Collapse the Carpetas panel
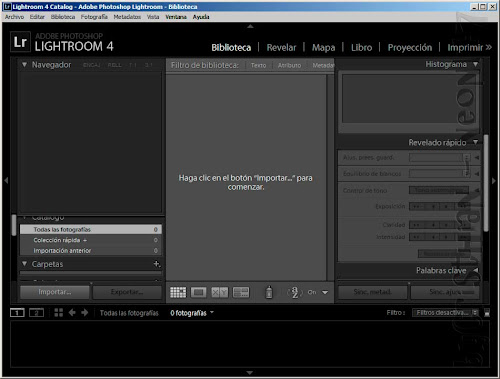Screen dimensions: 500x379 coord(24,264)
